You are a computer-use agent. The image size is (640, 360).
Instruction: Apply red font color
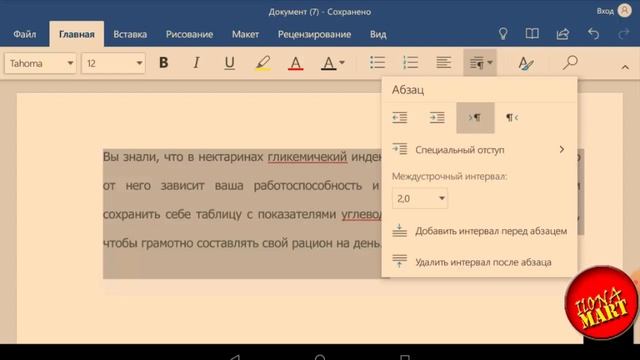coord(296,63)
